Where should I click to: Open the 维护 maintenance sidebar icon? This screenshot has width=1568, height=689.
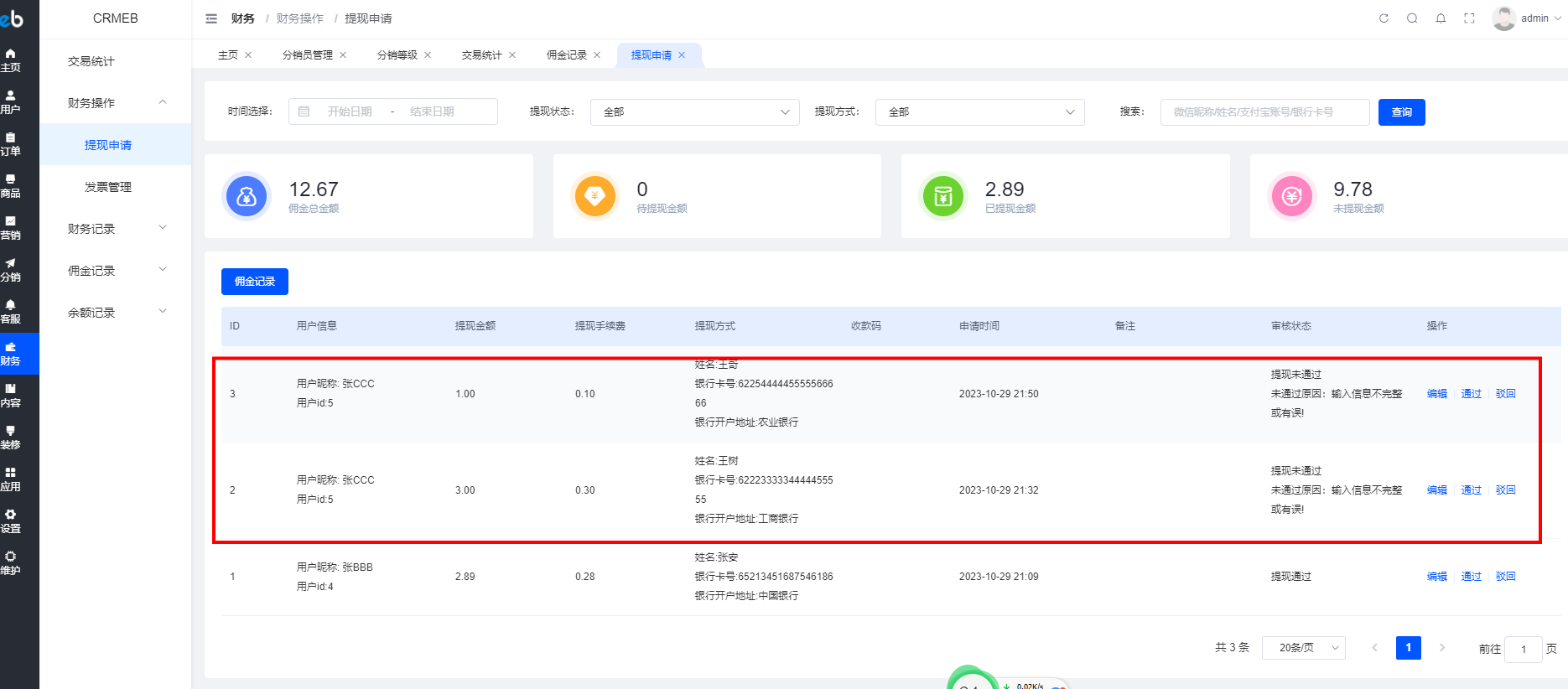pyautogui.click(x=10, y=563)
